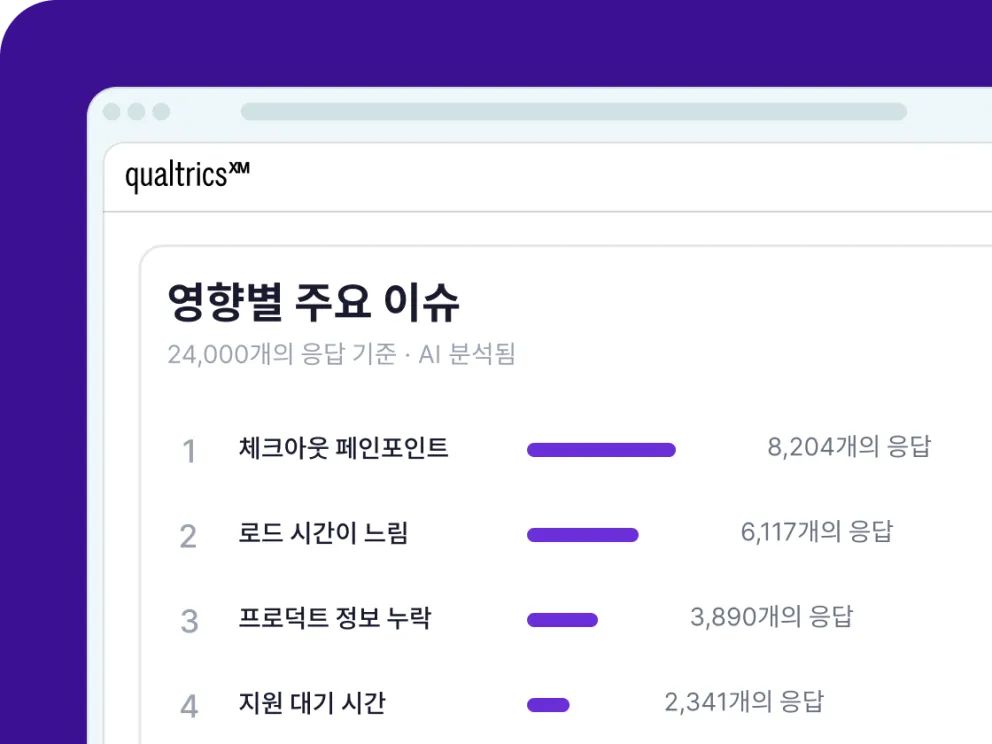992x744 pixels.
Task: Click the purple bar for 프로덕트 정보 누락
Action: [x=562, y=619]
